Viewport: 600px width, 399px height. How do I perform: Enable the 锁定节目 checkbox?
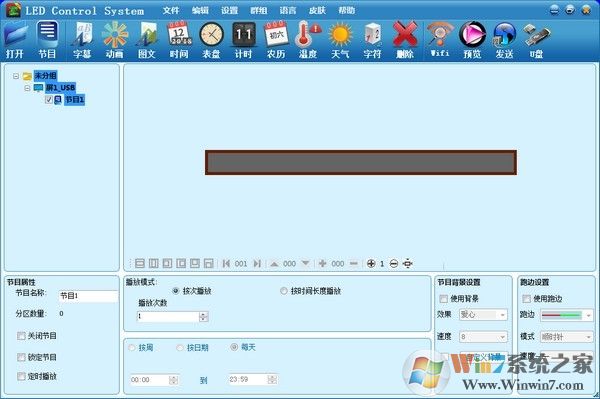(x=21, y=357)
